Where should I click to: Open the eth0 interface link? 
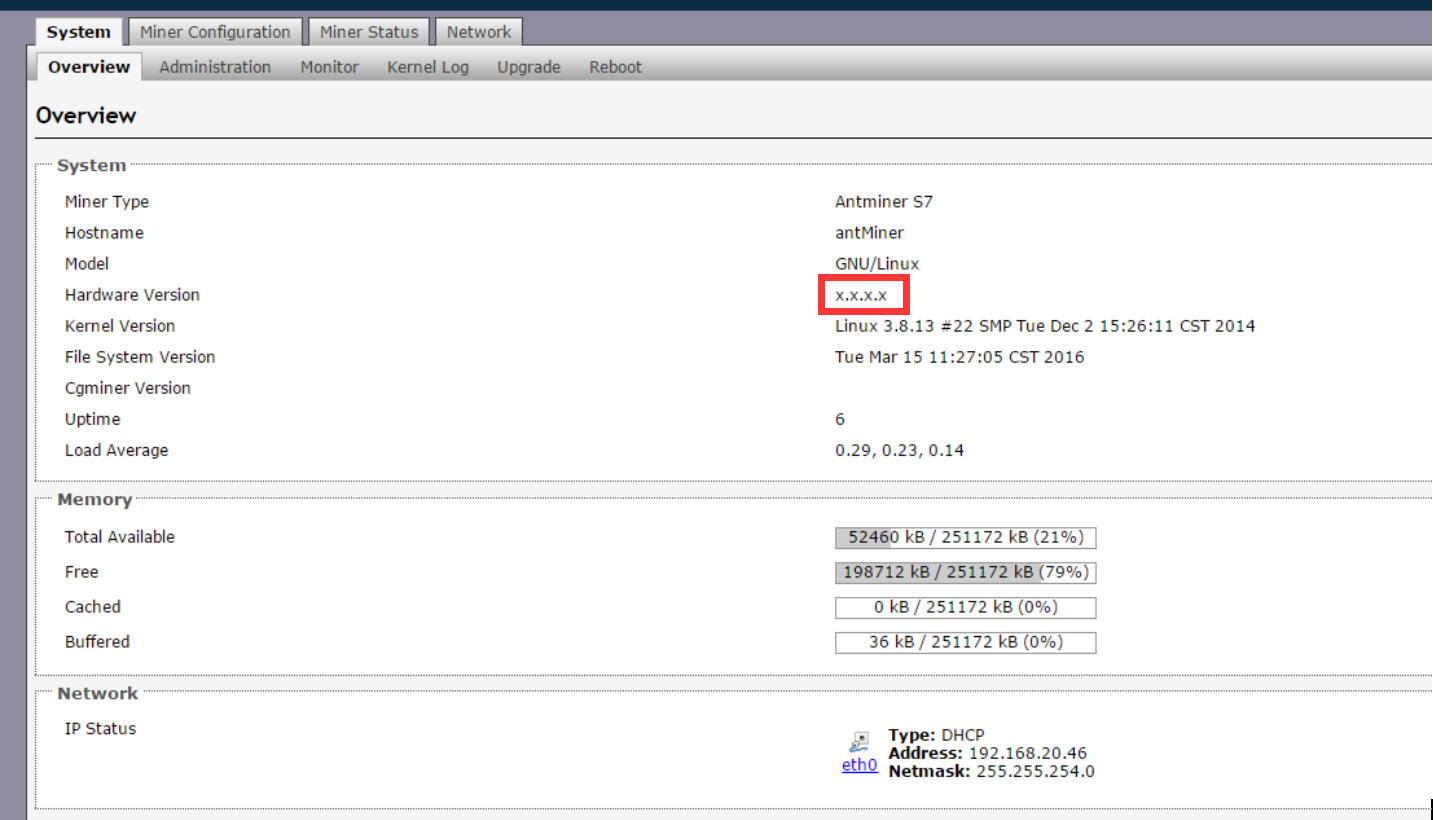click(x=859, y=766)
